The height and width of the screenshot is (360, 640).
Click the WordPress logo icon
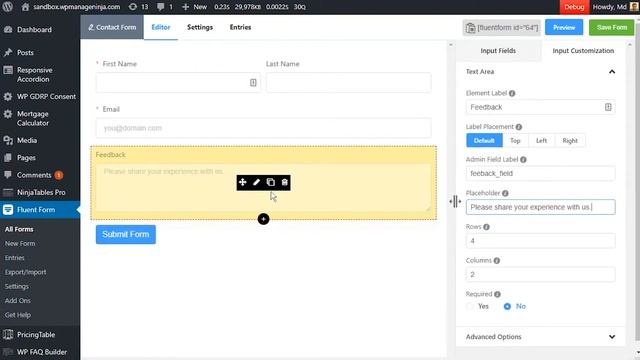point(7,7)
